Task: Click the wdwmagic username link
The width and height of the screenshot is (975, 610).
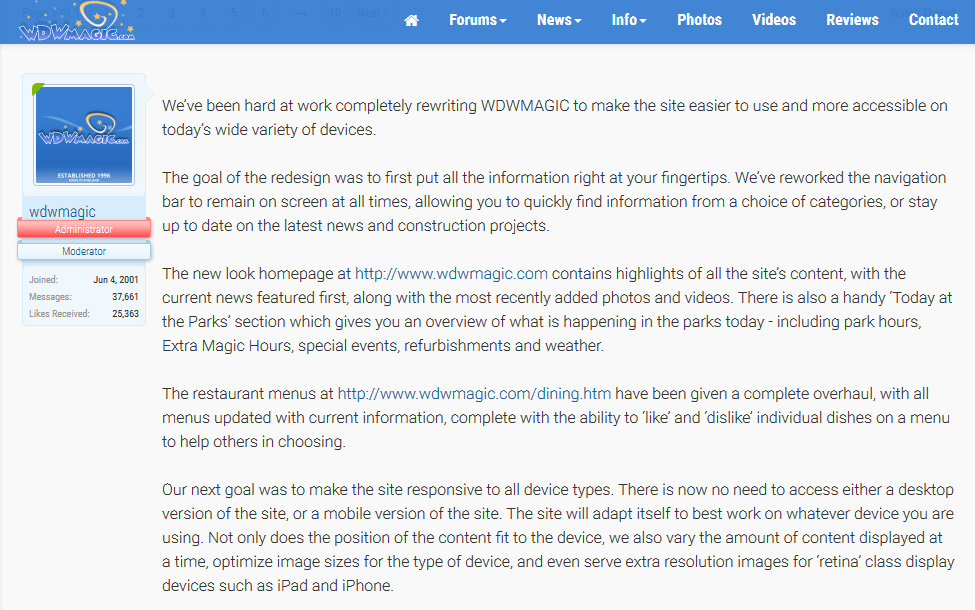Action: click(x=63, y=212)
